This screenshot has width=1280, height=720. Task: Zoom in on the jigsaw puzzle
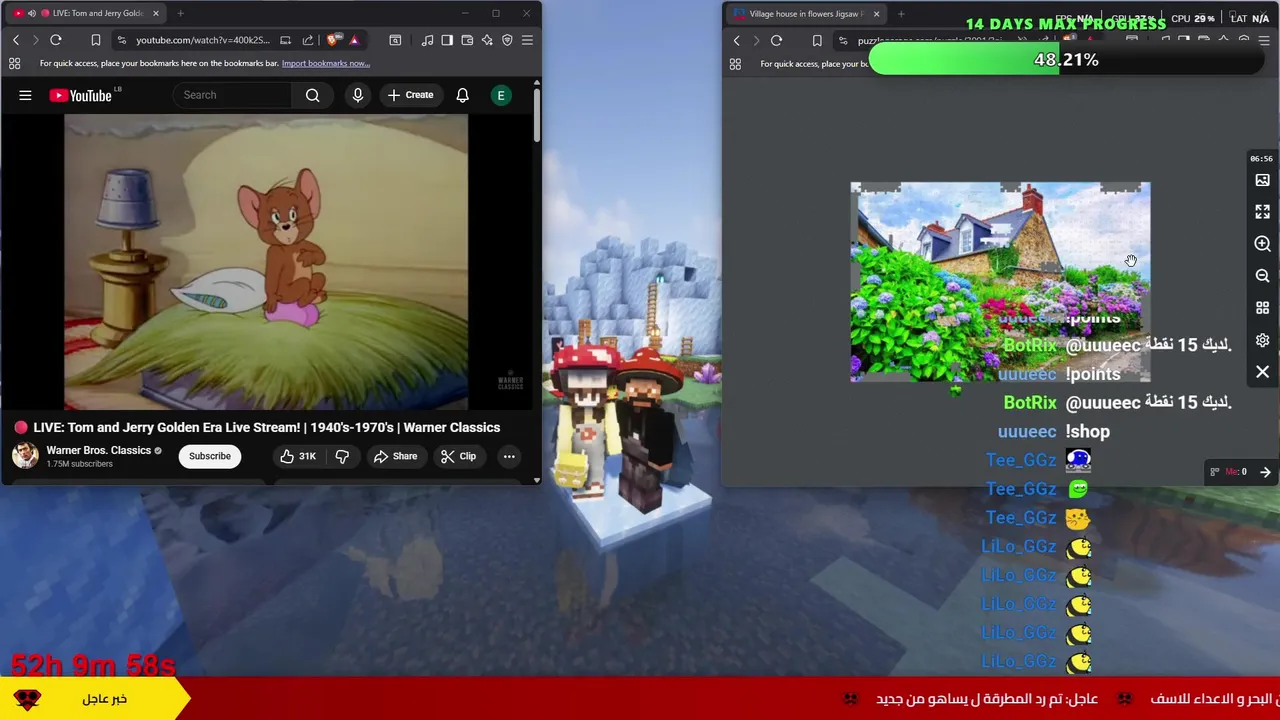coord(1262,244)
